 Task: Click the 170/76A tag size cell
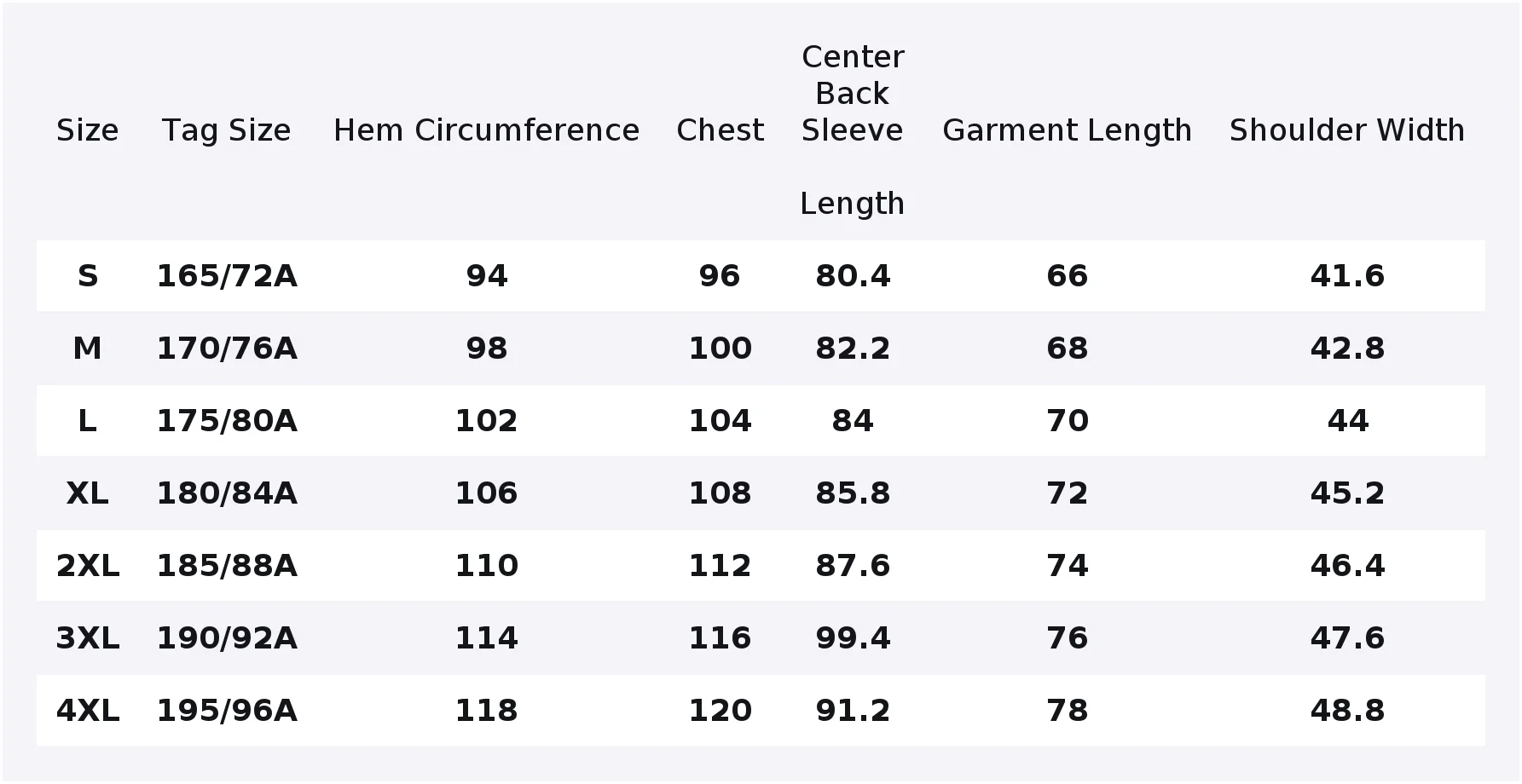227,349
